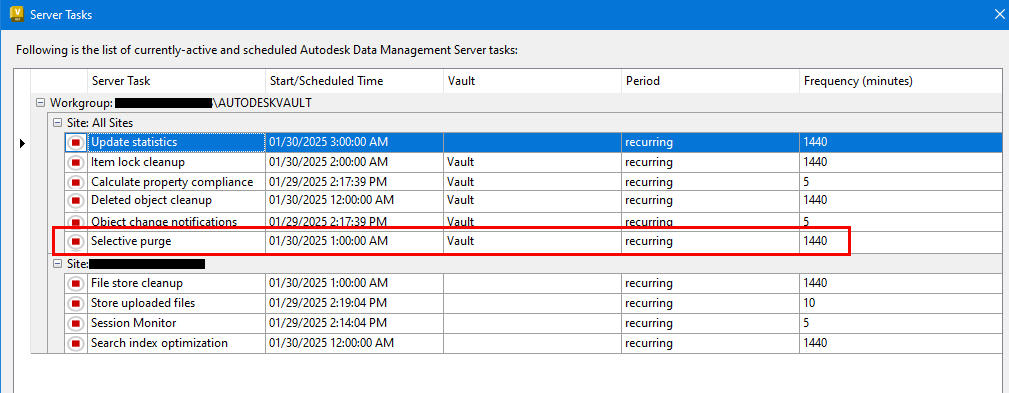Collapse the Workgroup AUTODESKVAULT node
Image resolution: width=1009 pixels, height=393 pixels.
[x=41, y=102]
